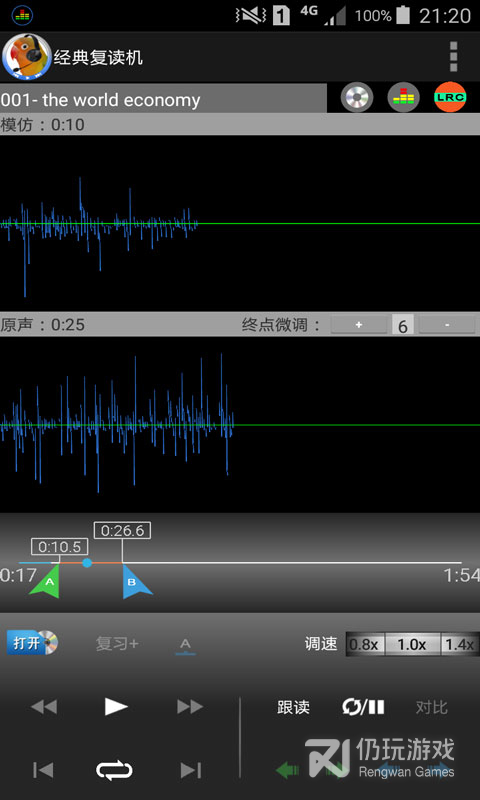Tap the parrot app logo
The height and width of the screenshot is (800, 480).
[26, 57]
